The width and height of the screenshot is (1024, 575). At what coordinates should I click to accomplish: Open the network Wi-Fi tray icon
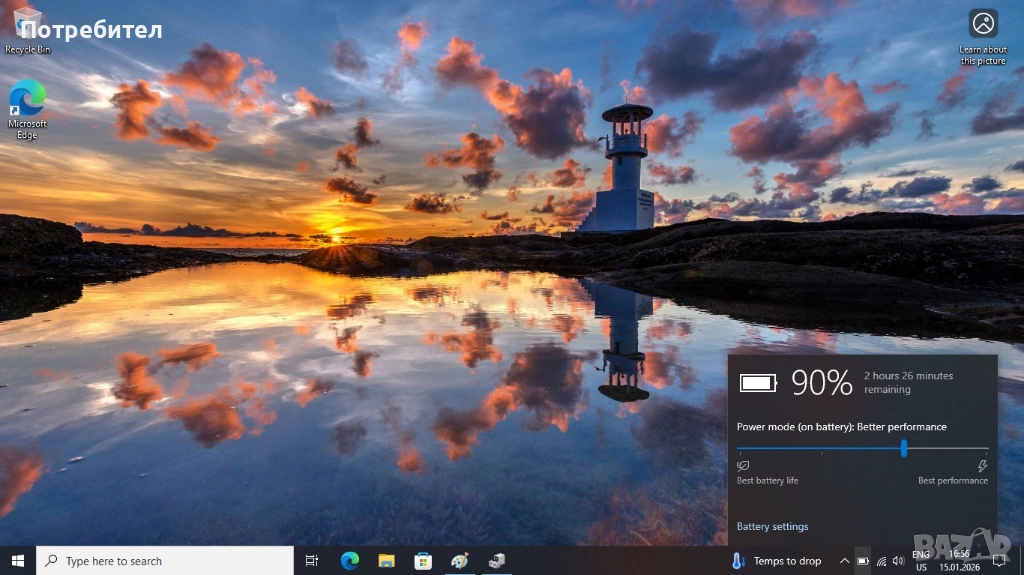(x=881, y=561)
